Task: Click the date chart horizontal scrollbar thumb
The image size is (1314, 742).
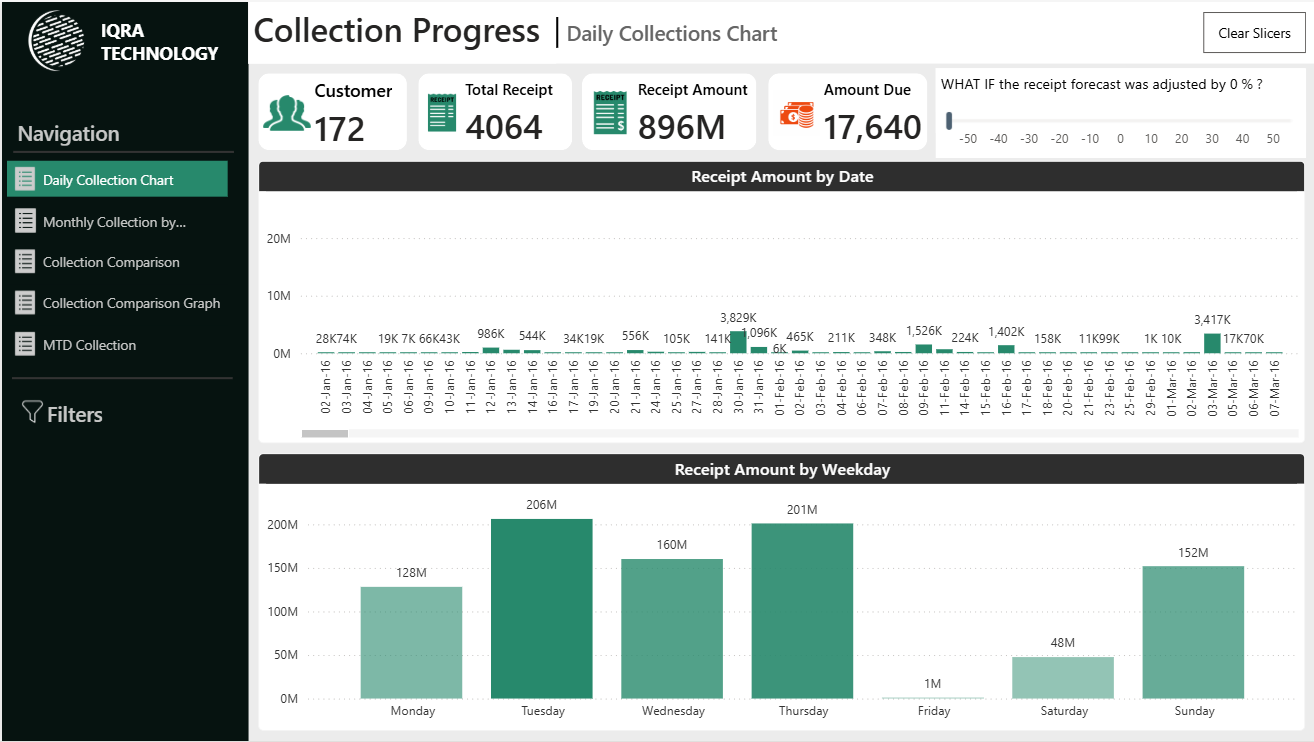Action: (x=325, y=433)
